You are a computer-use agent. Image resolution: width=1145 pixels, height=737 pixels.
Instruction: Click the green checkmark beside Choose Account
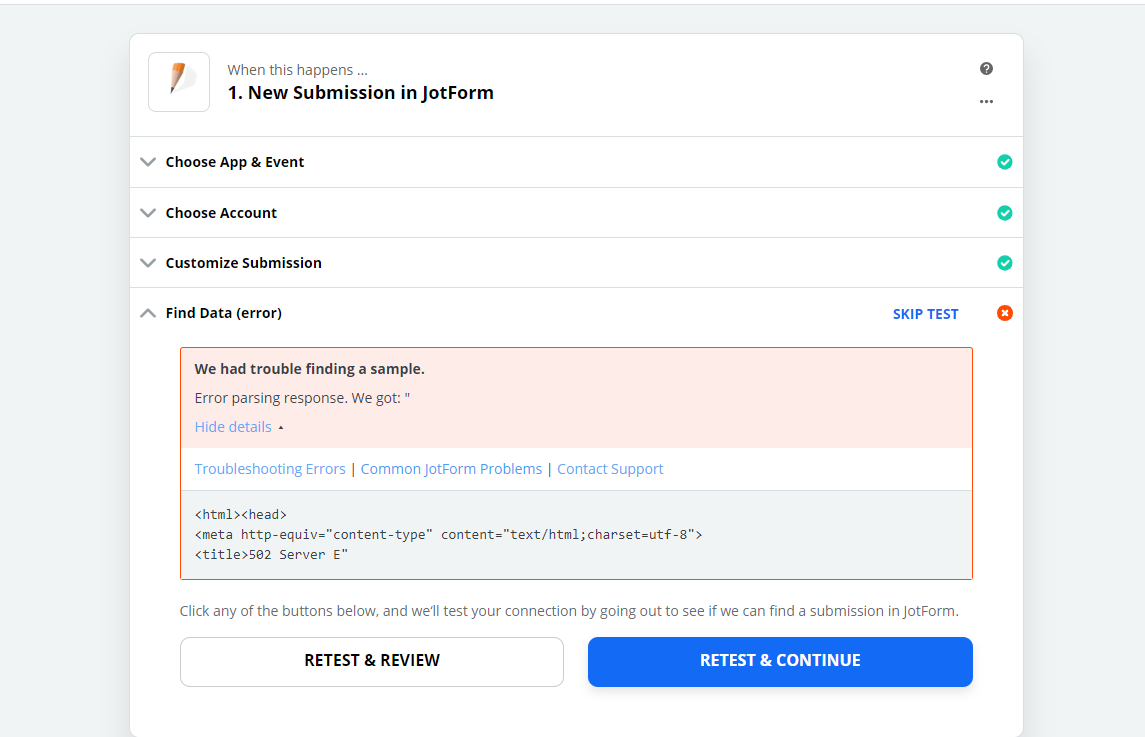[1004, 212]
